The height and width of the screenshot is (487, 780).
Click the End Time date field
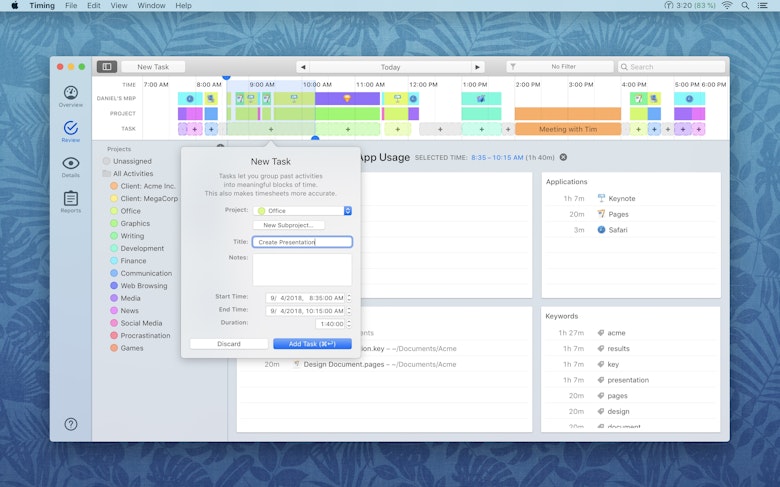[x=305, y=311]
